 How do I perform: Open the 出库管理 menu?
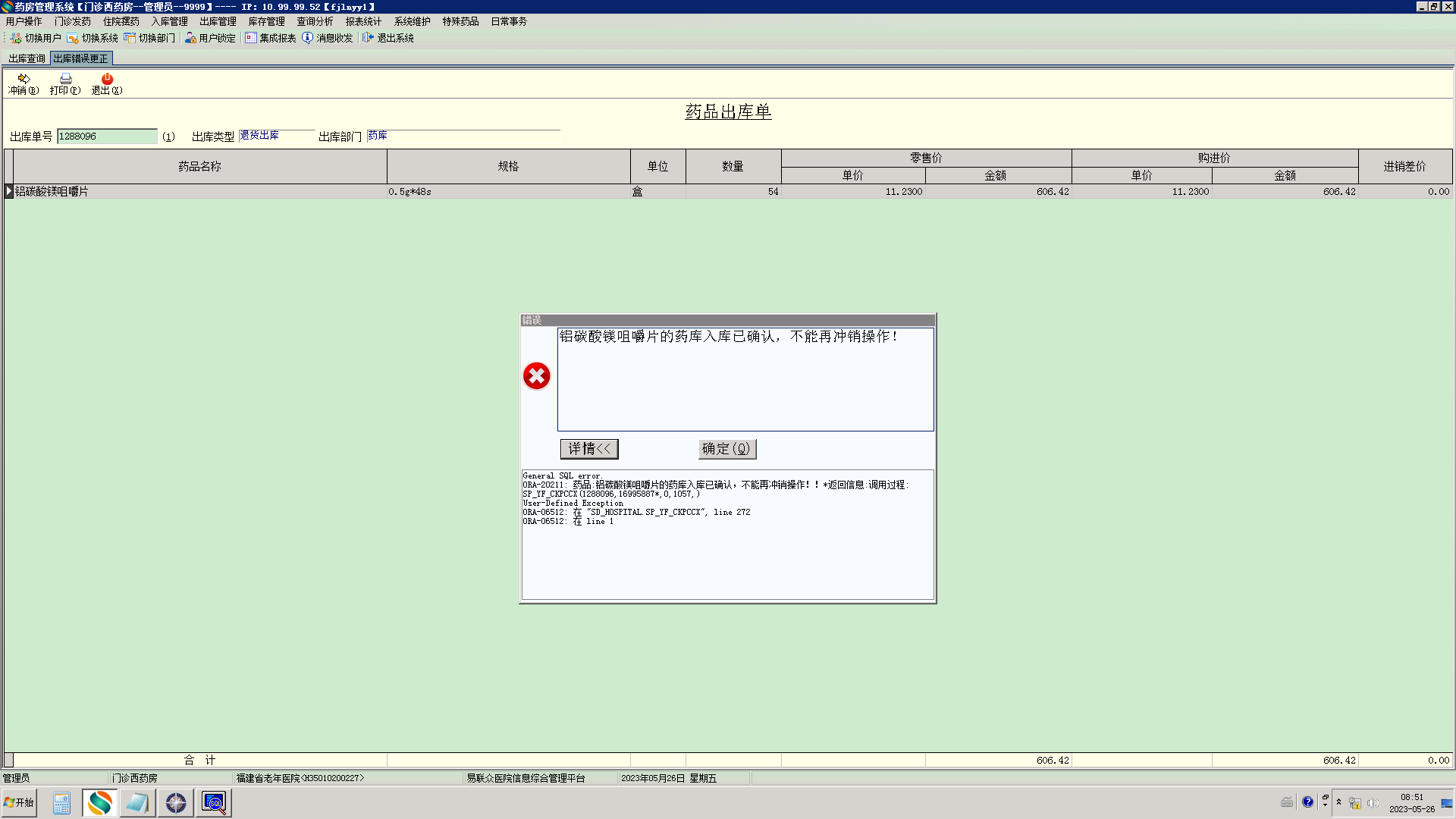pyautogui.click(x=218, y=21)
